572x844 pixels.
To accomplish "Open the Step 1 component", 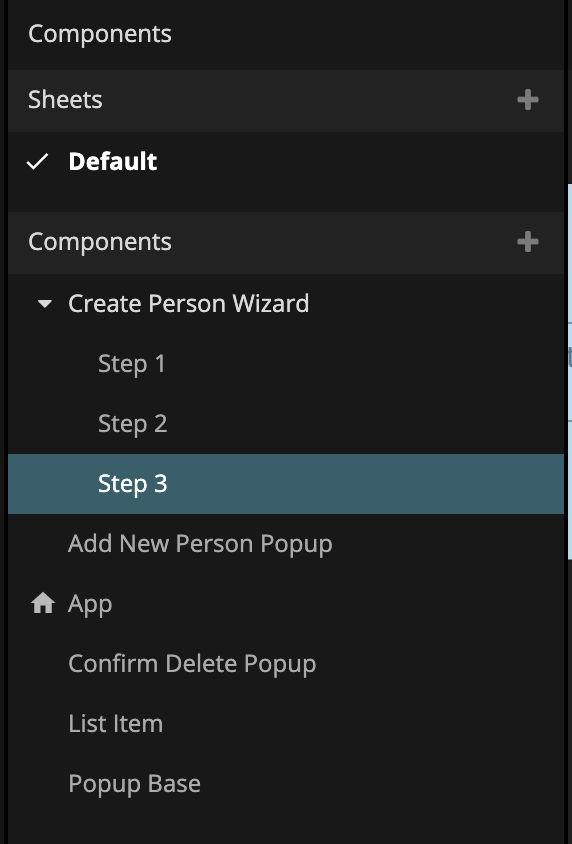I will click(131, 364).
